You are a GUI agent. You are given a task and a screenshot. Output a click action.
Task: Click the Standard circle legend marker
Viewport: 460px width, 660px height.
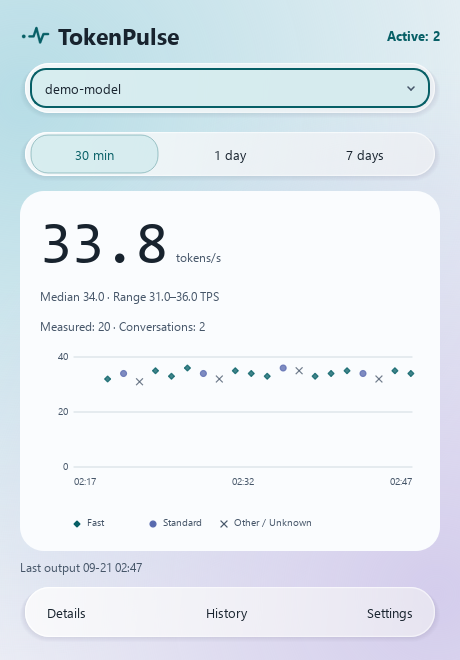[153, 524]
